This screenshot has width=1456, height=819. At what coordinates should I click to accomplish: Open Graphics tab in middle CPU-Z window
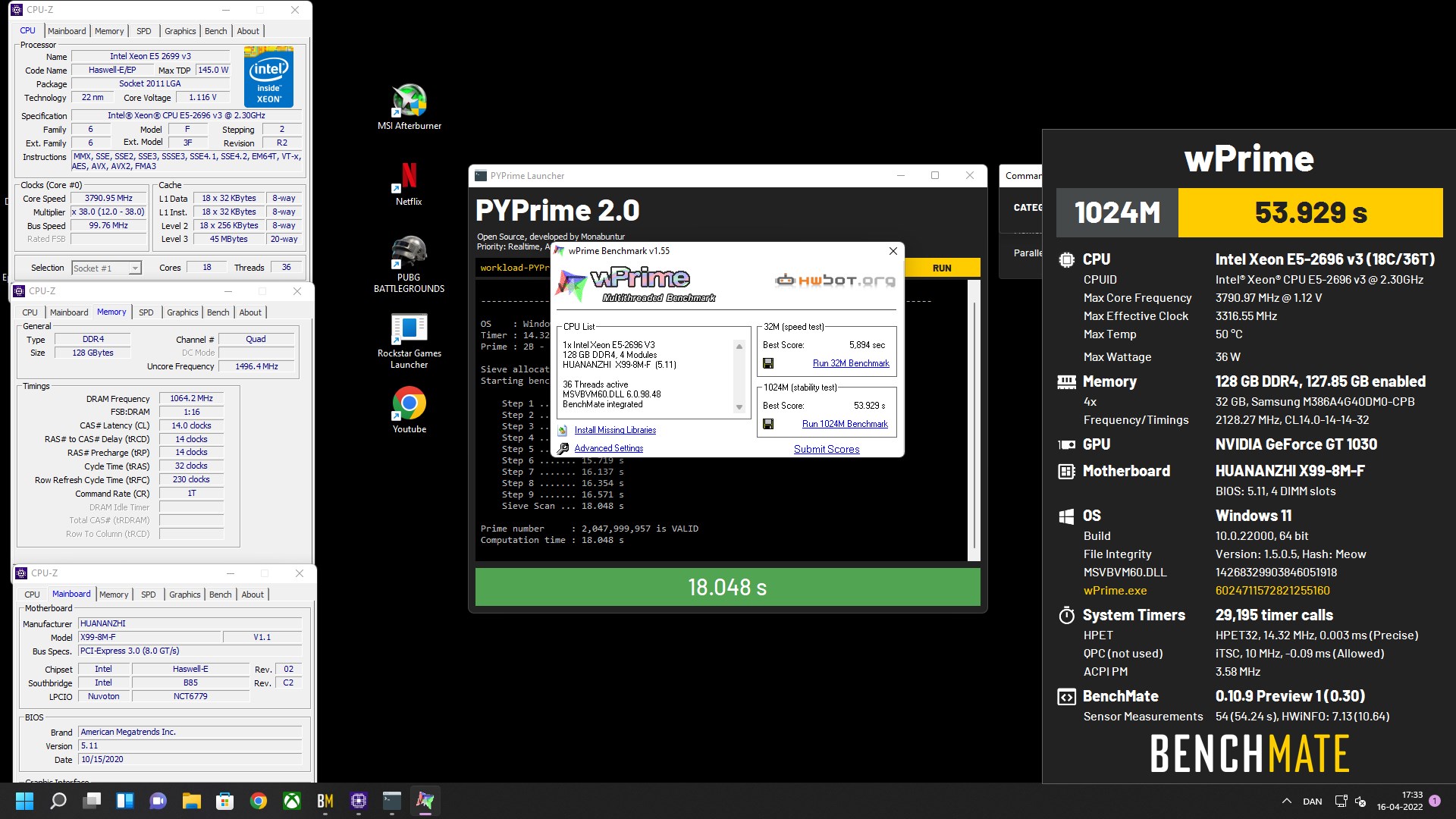[x=183, y=312]
